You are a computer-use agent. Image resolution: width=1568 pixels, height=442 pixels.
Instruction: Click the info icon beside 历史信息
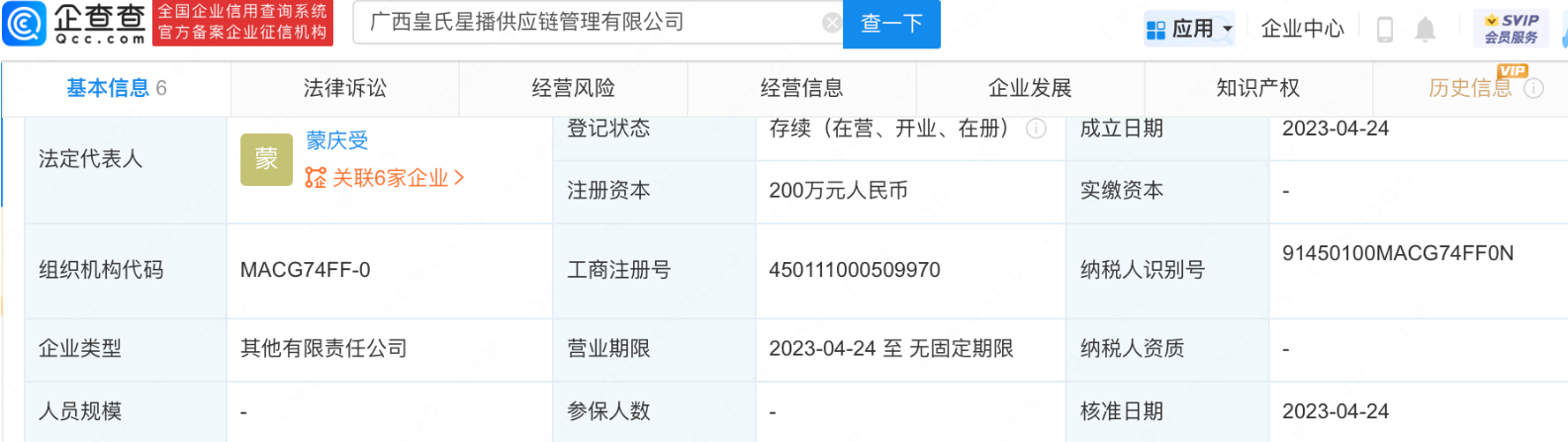(x=1533, y=88)
